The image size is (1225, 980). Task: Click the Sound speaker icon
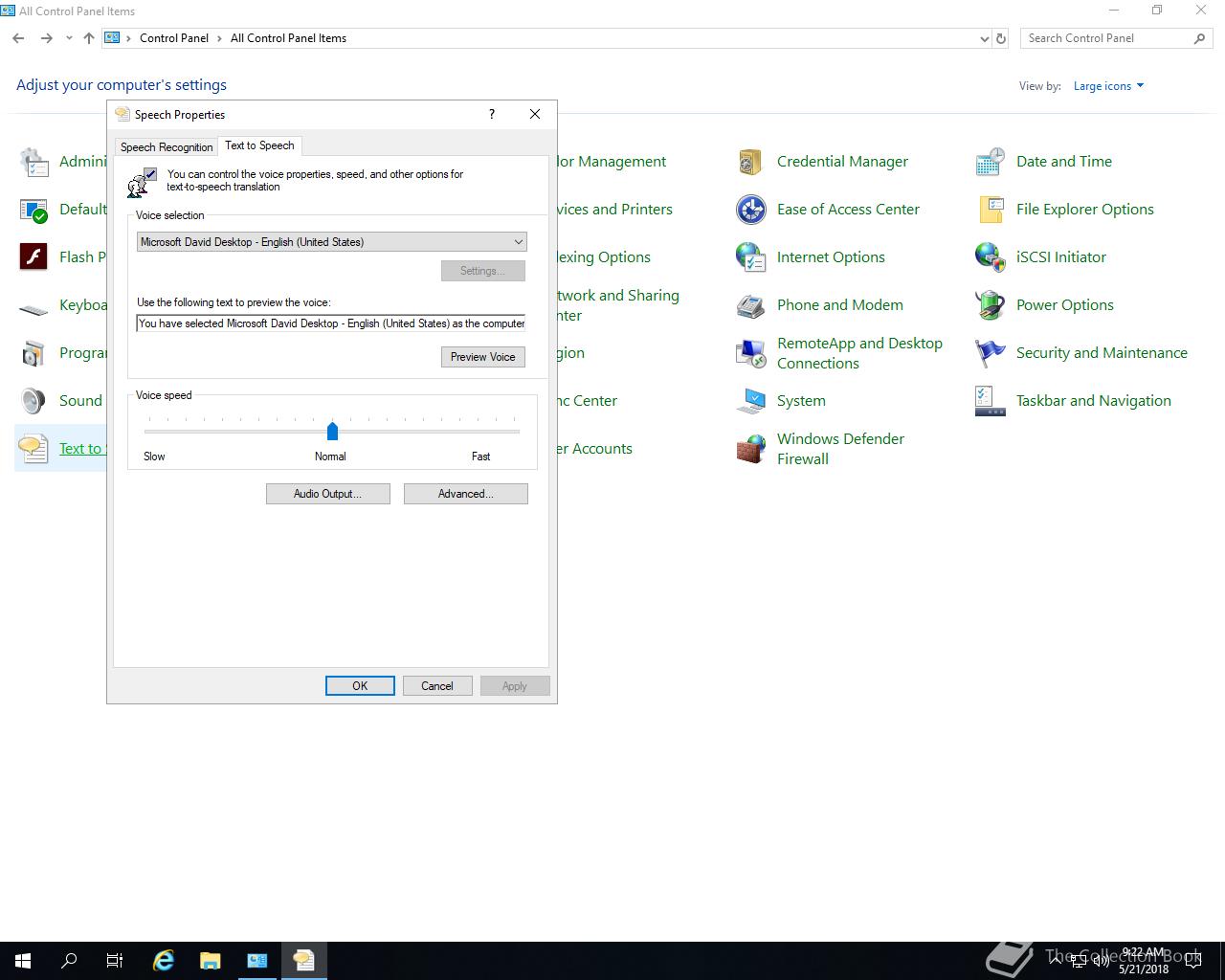[33, 401]
